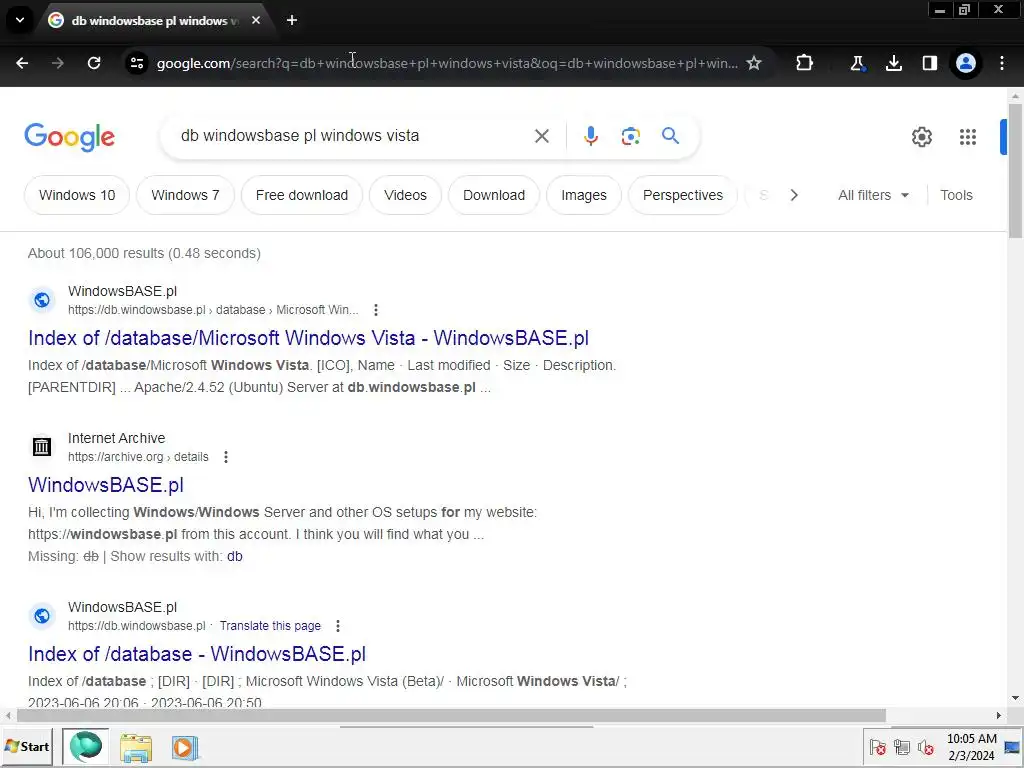Click the Google logo
This screenshot has height=768, width=1024.
pos(70,137)
